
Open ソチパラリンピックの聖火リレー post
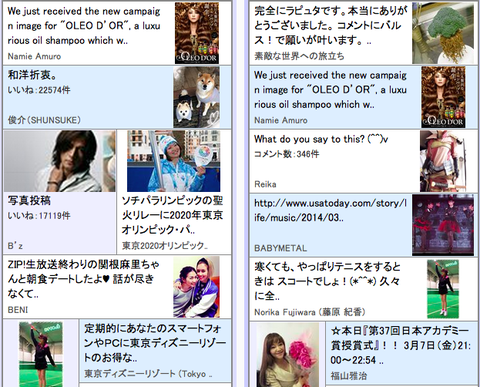pyautogui.click(x=172, y=215)
